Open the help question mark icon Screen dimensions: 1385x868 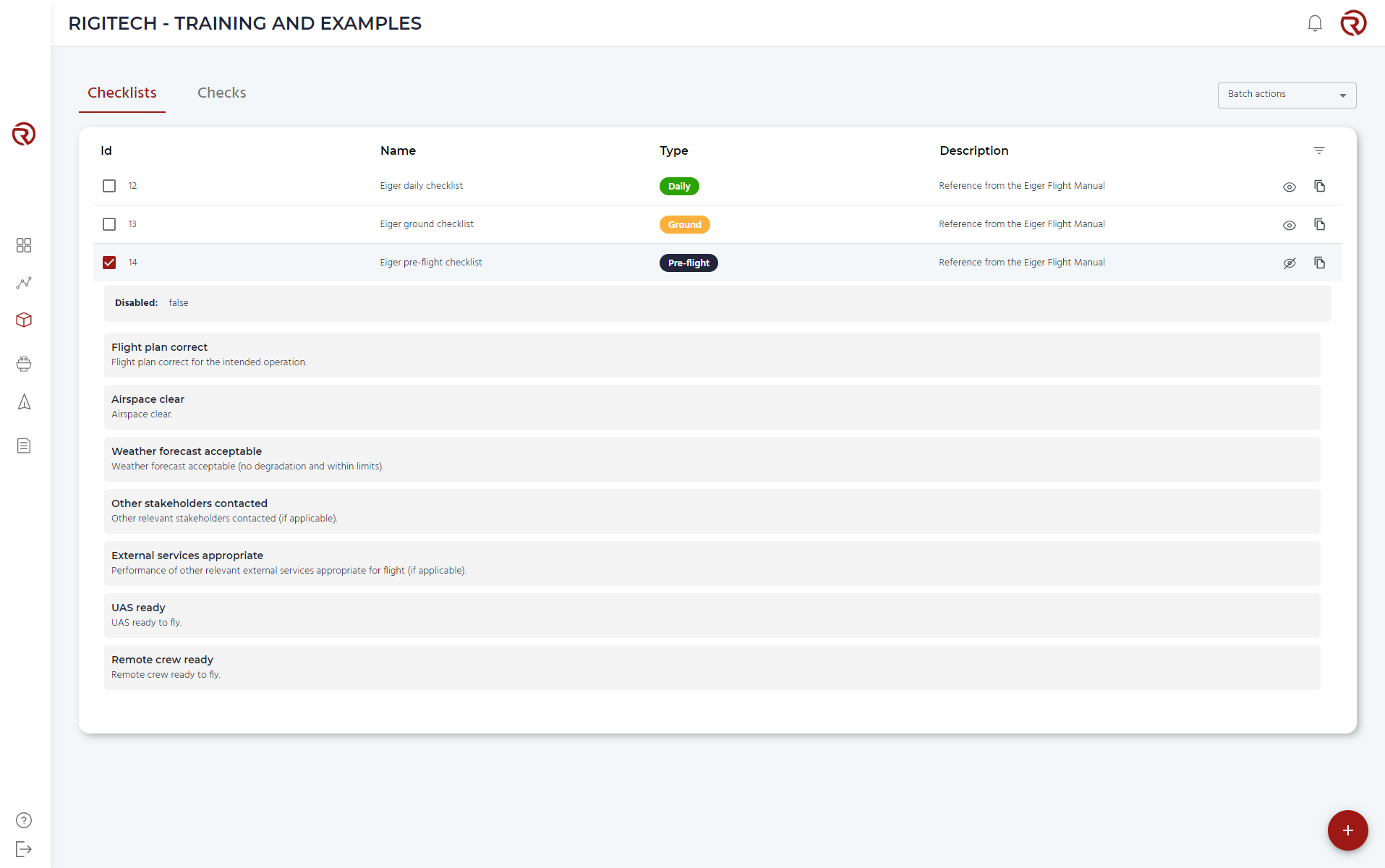tap(24, 820)
